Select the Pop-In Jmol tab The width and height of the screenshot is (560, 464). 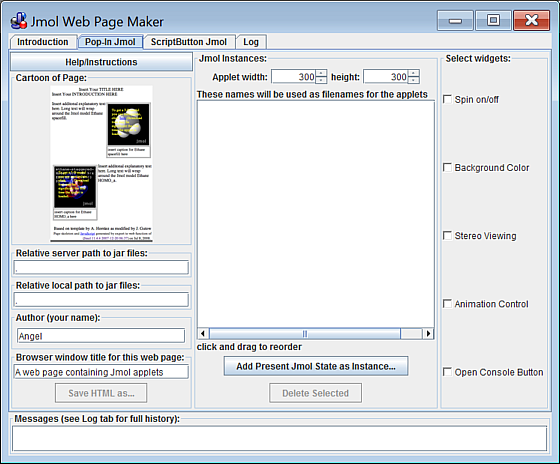pyautogui.click(x=110, y=42)
